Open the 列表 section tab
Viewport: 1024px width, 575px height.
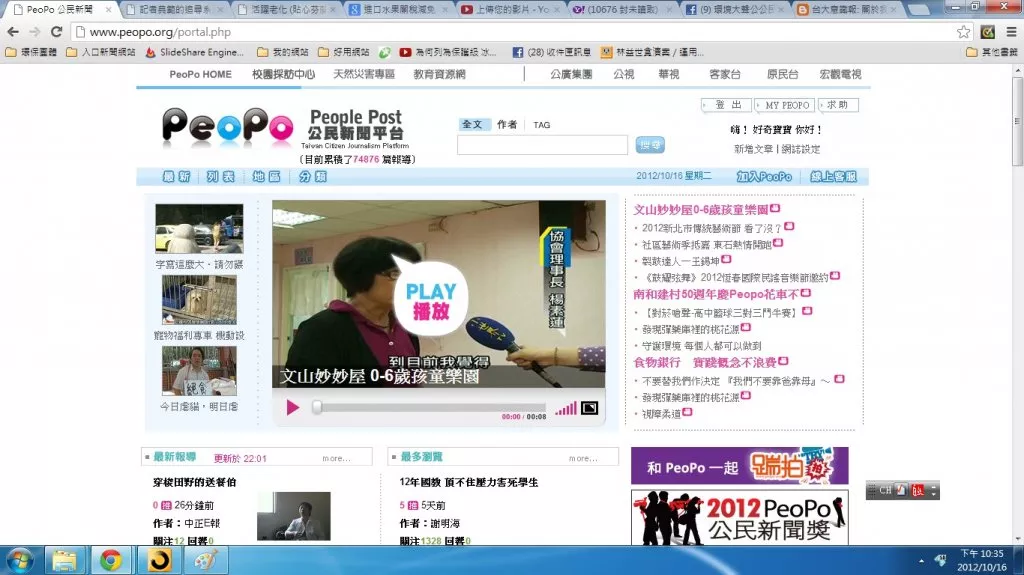point(221,176)
